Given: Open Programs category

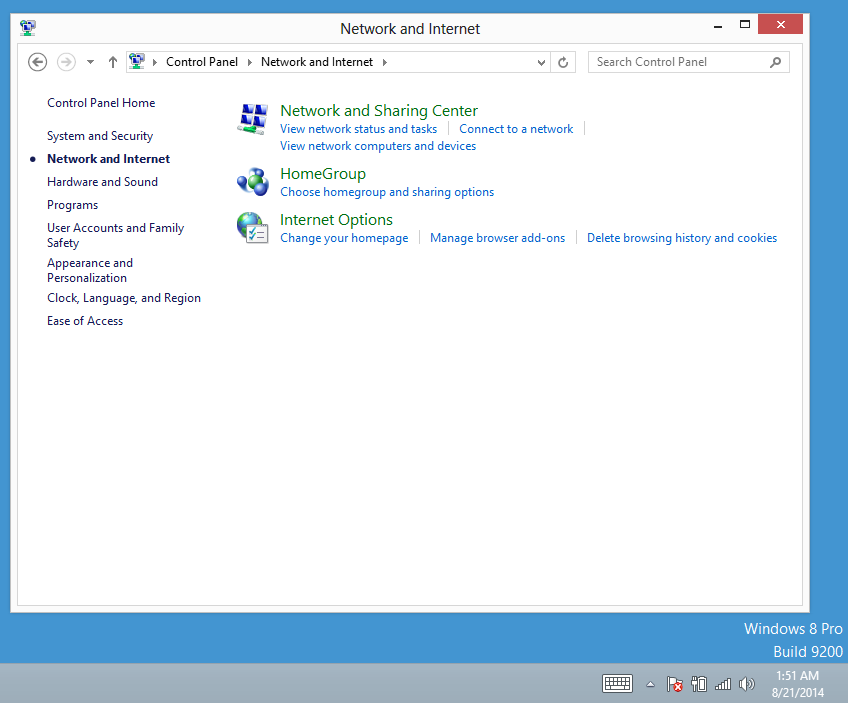Looking at the screenshot, I should (x=72, y=205).
